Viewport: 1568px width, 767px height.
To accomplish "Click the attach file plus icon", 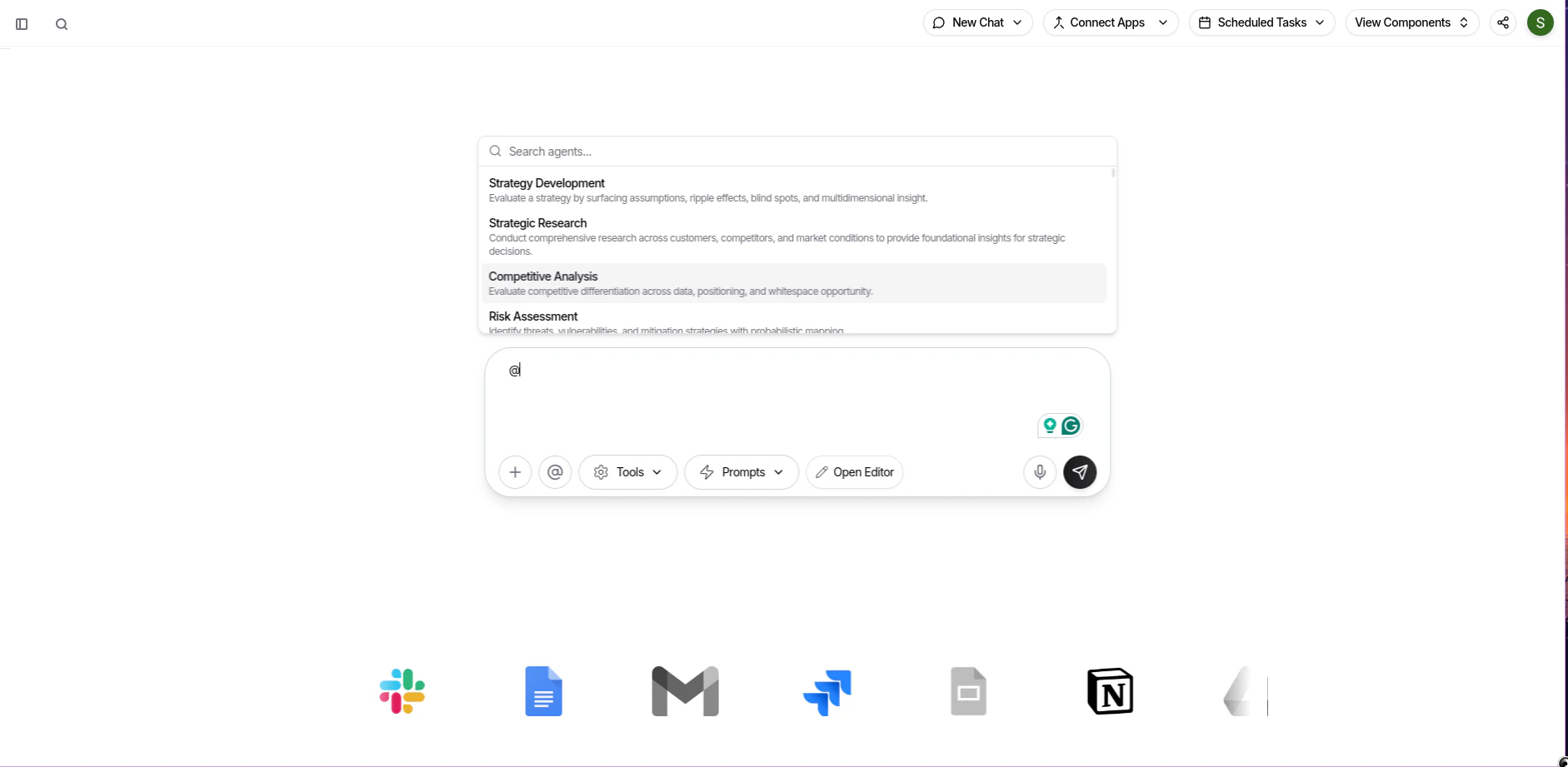I will tap(515, 472).
